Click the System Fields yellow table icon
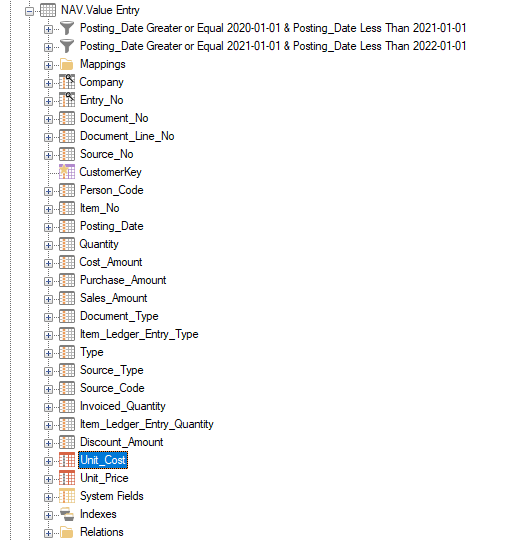The width and height of the screenshot is (530, 541). tap(67, 496)
